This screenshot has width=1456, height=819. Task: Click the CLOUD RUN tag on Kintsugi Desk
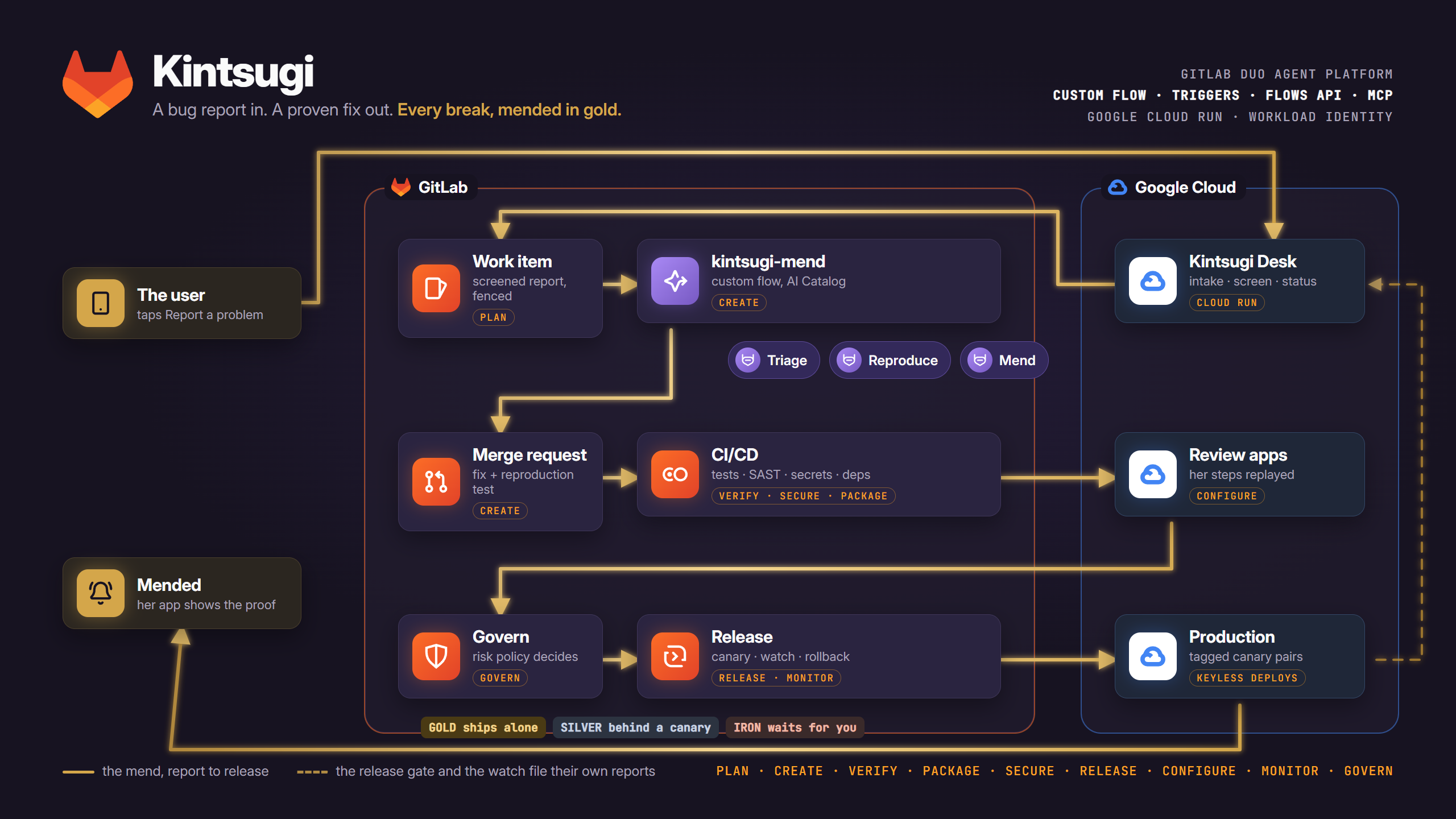(x=1227, y=303)
